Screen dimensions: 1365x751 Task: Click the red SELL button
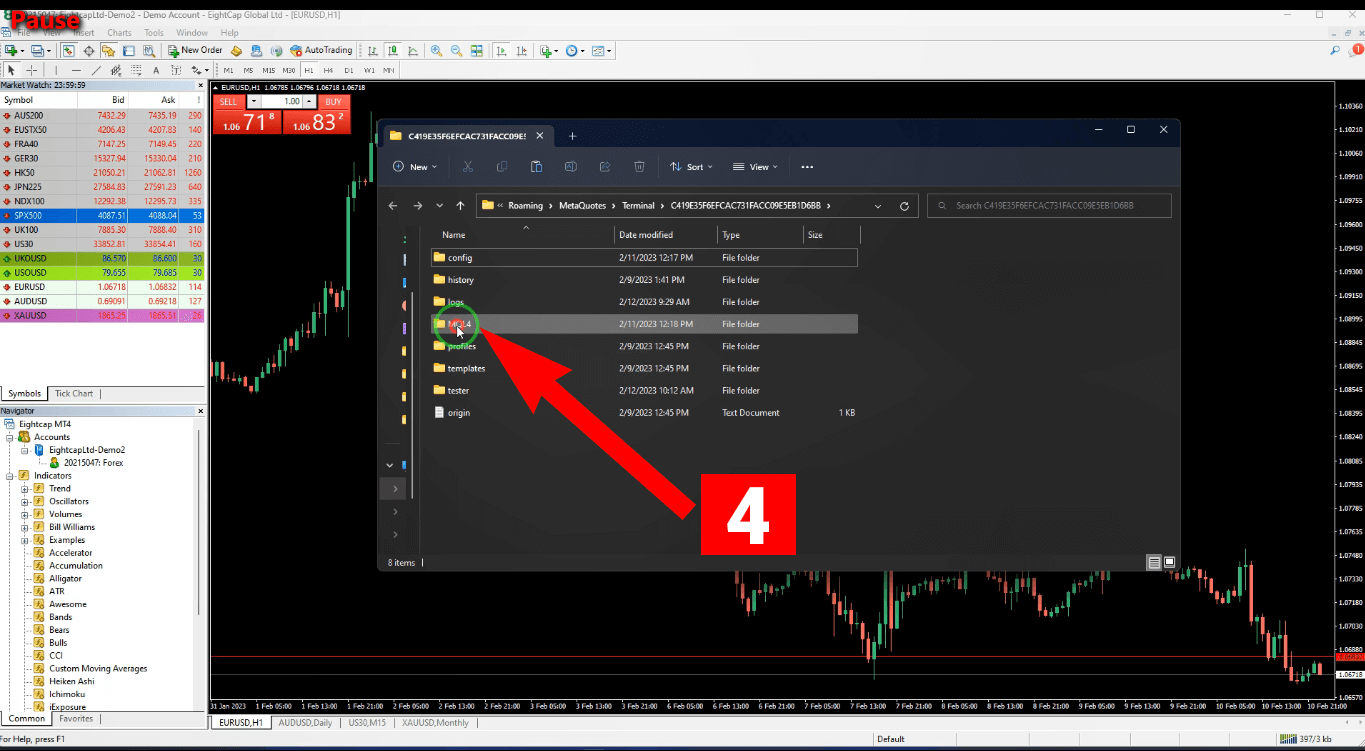(x=229, y=102)
